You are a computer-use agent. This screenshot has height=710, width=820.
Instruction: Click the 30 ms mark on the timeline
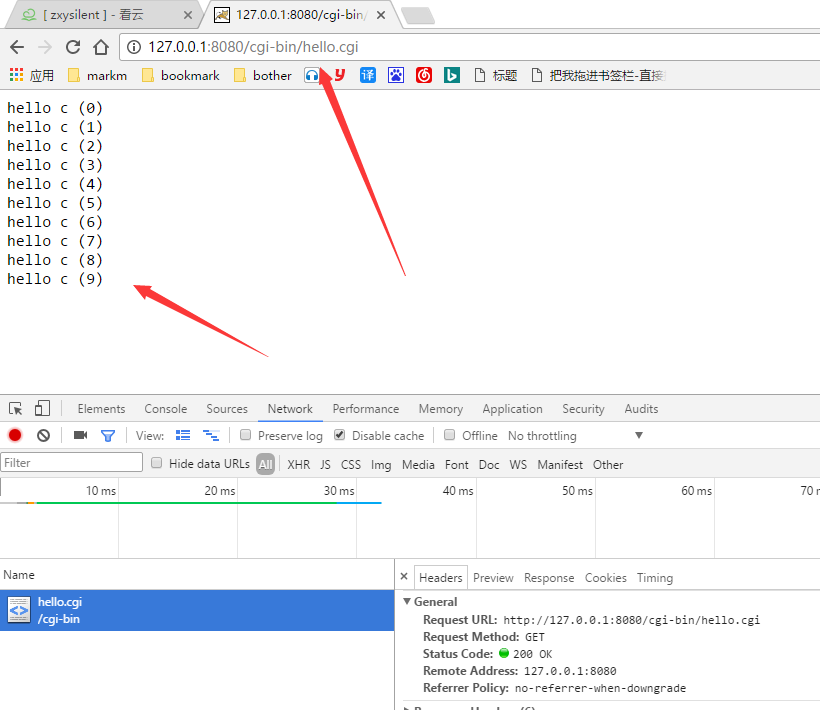pyautogui.click(x=339, y=491)
